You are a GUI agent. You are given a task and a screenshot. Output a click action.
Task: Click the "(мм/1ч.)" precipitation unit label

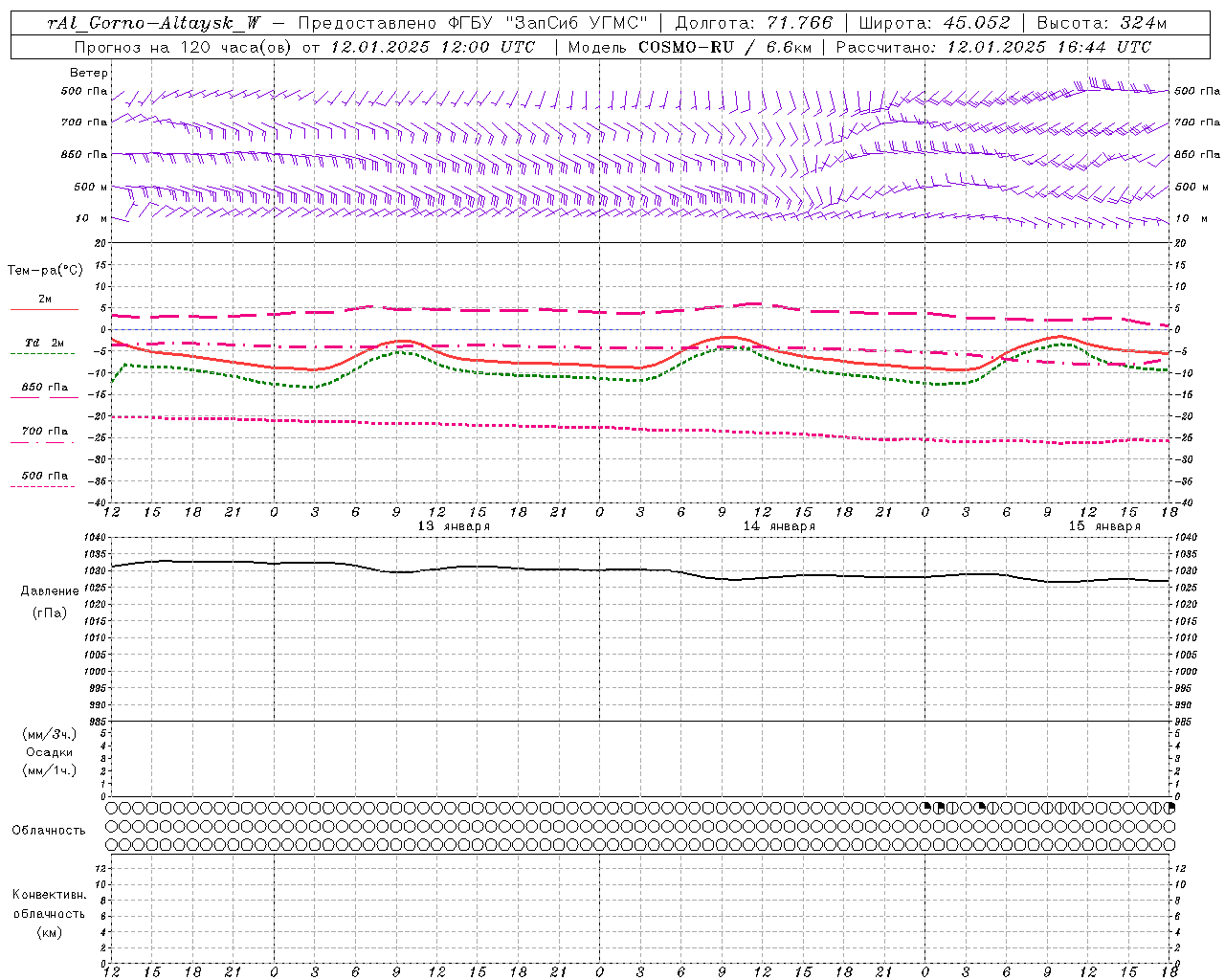coord(50,770)
